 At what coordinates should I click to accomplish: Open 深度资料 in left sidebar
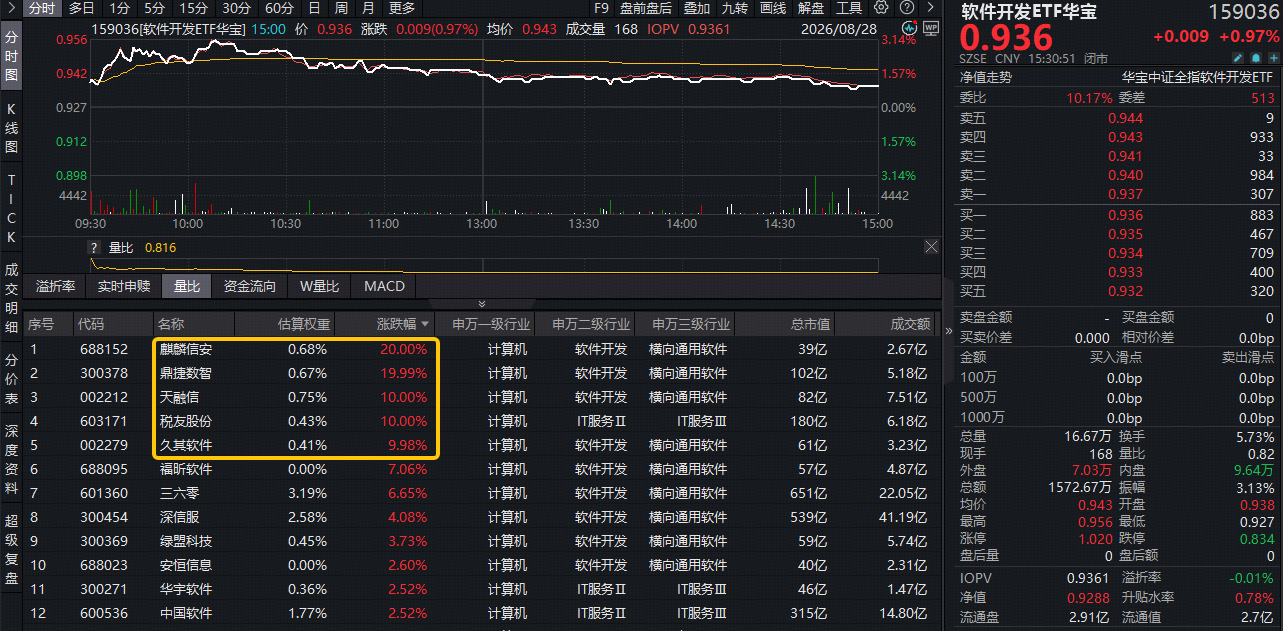(x=12, y=459)
